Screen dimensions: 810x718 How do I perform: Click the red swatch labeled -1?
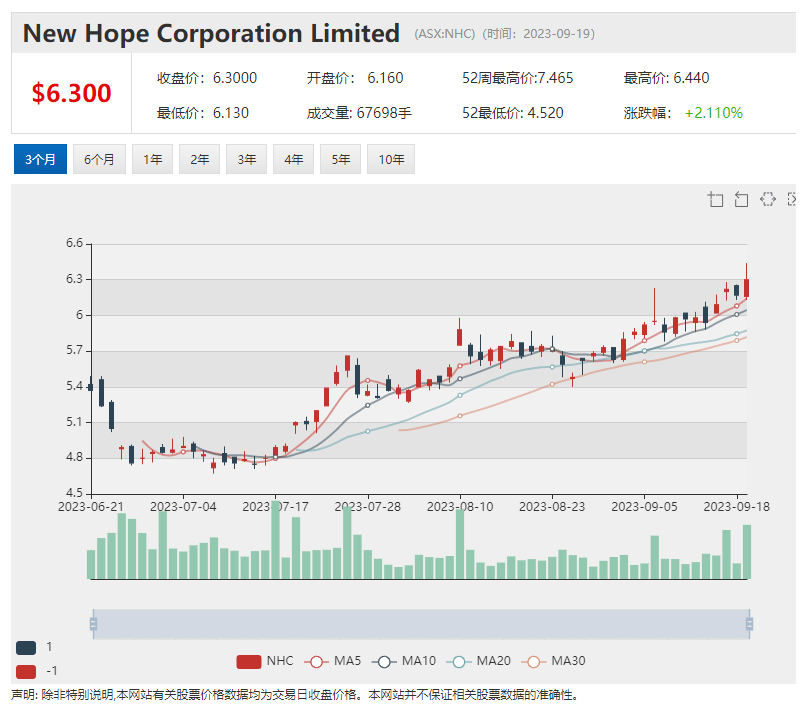[26, 670]
